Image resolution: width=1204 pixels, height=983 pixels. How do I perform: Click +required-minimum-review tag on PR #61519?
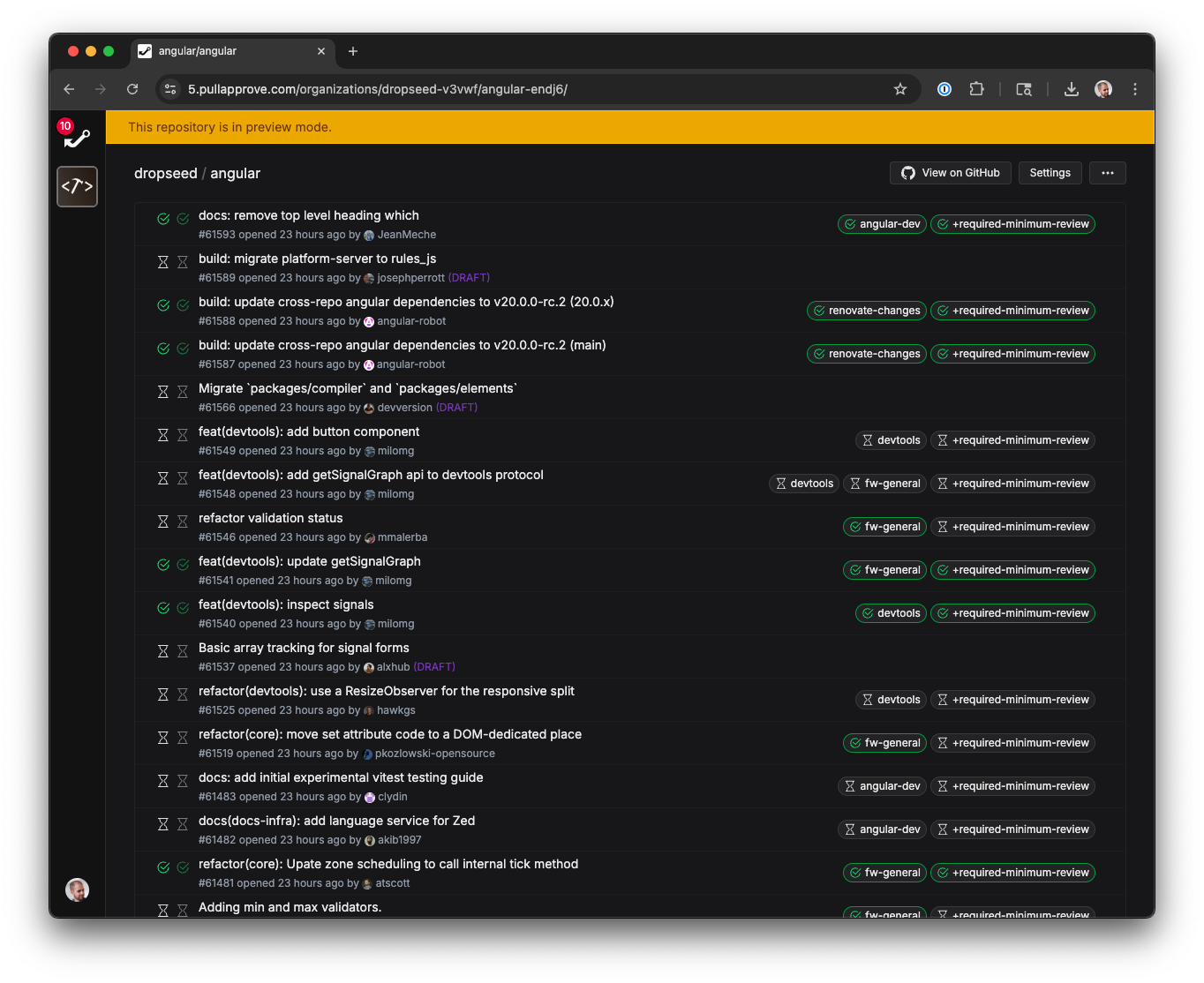1012,743
